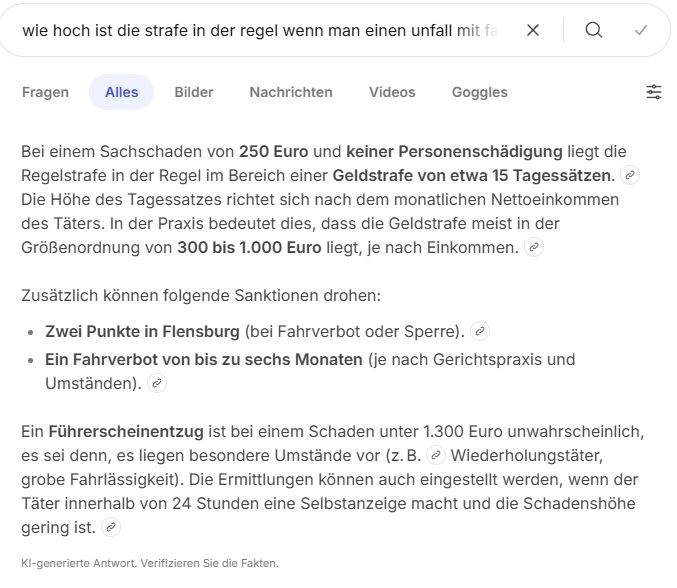
Task: Select the Alles tab
Action: coord(122,92)
